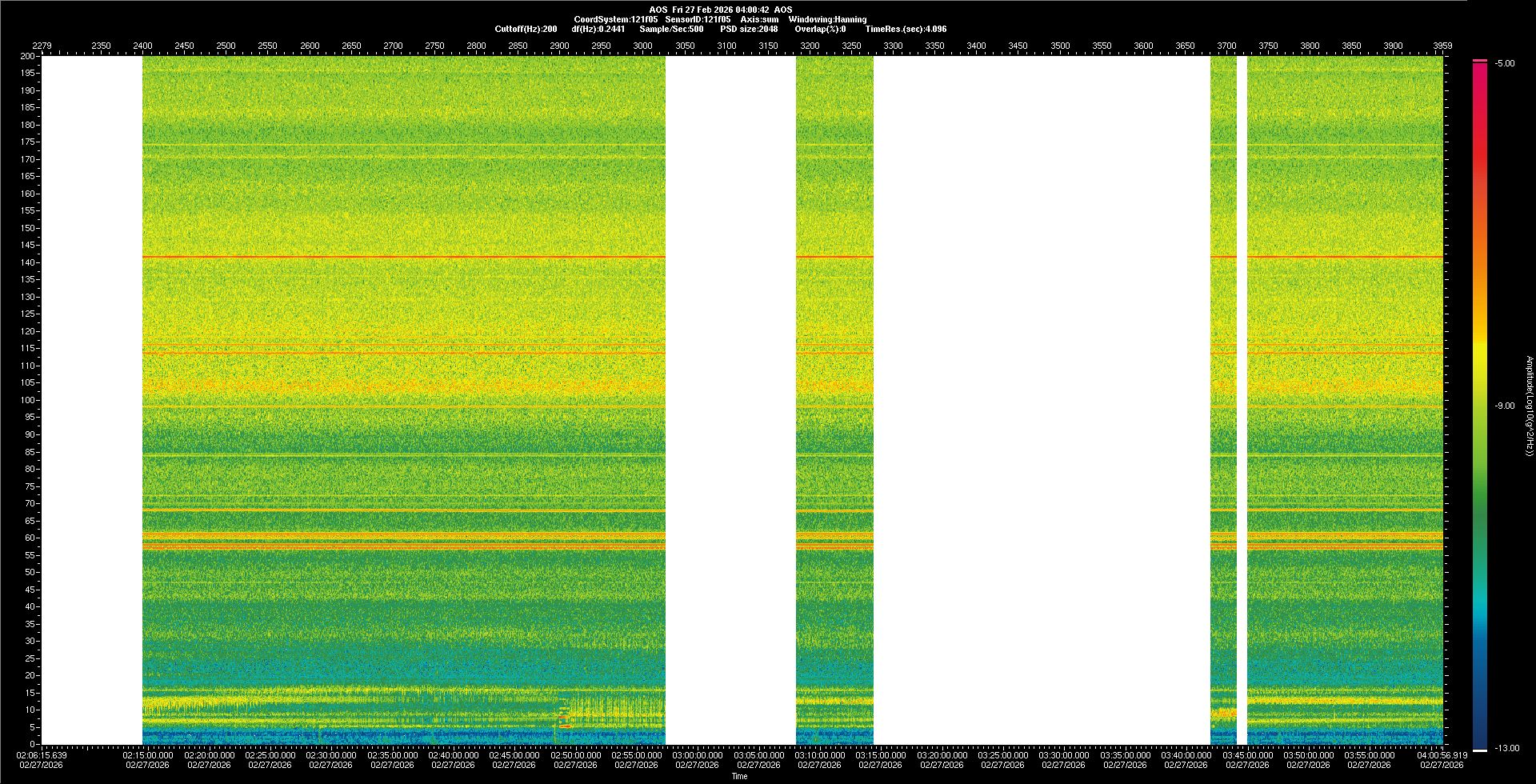Click the TimeRes.(sec):4.096 label

[x=906, y=29]
